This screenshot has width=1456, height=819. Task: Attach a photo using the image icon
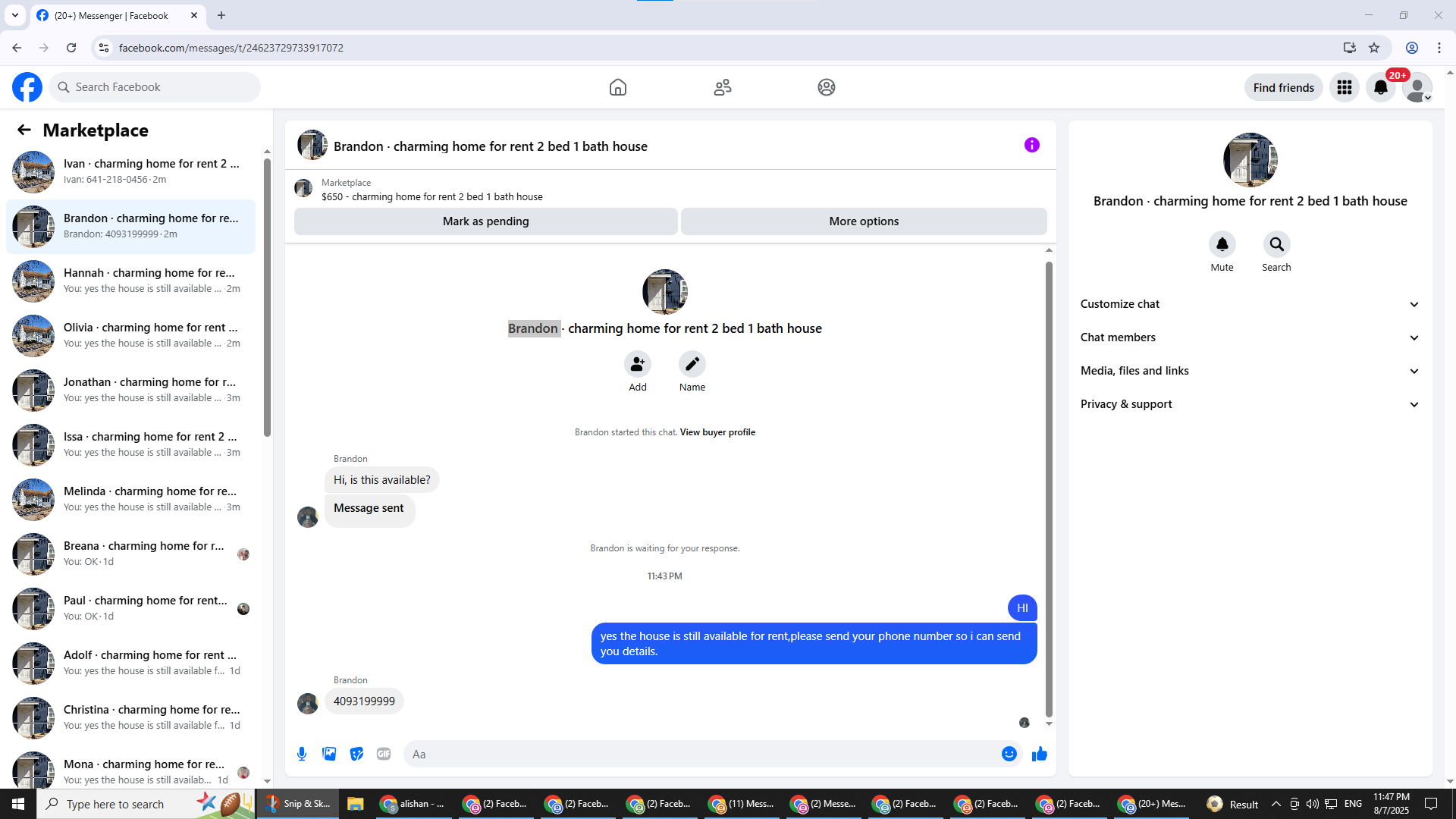coord(329,754)
